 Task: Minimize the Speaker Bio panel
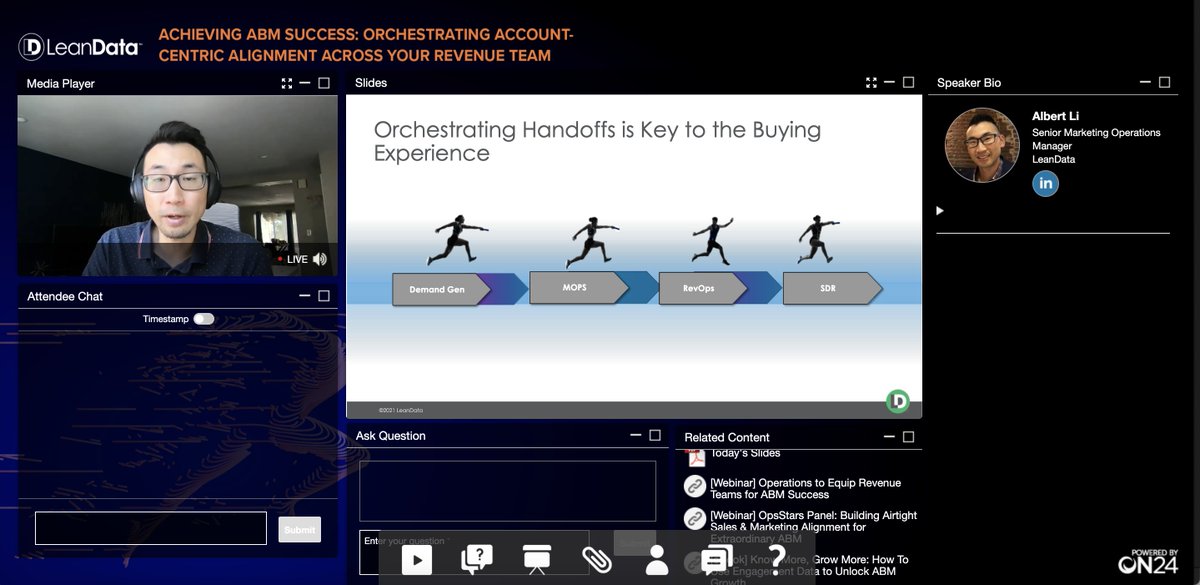(x=1145, y=82)
